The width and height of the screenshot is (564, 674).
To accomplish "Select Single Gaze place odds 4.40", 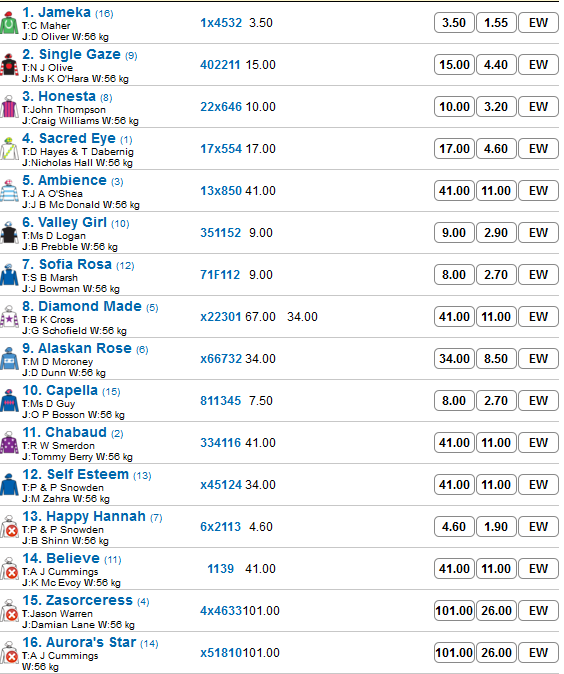I will point(496,65).
